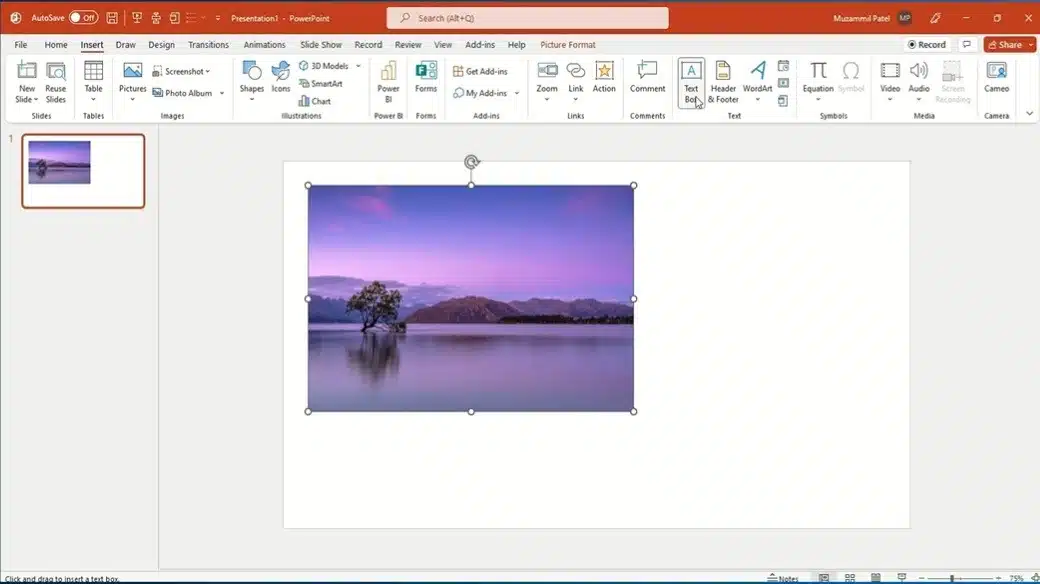Click the Cameo camera icon
This screenshot has width=1040, height=584.
click(x=996, y=80)
